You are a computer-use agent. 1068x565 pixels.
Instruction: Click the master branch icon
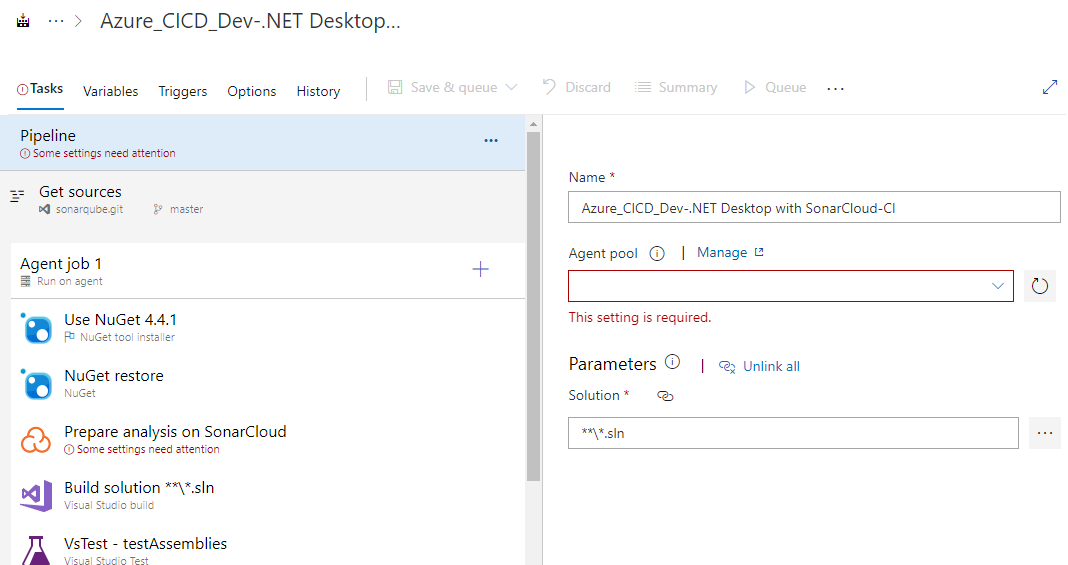coord(158,210)
